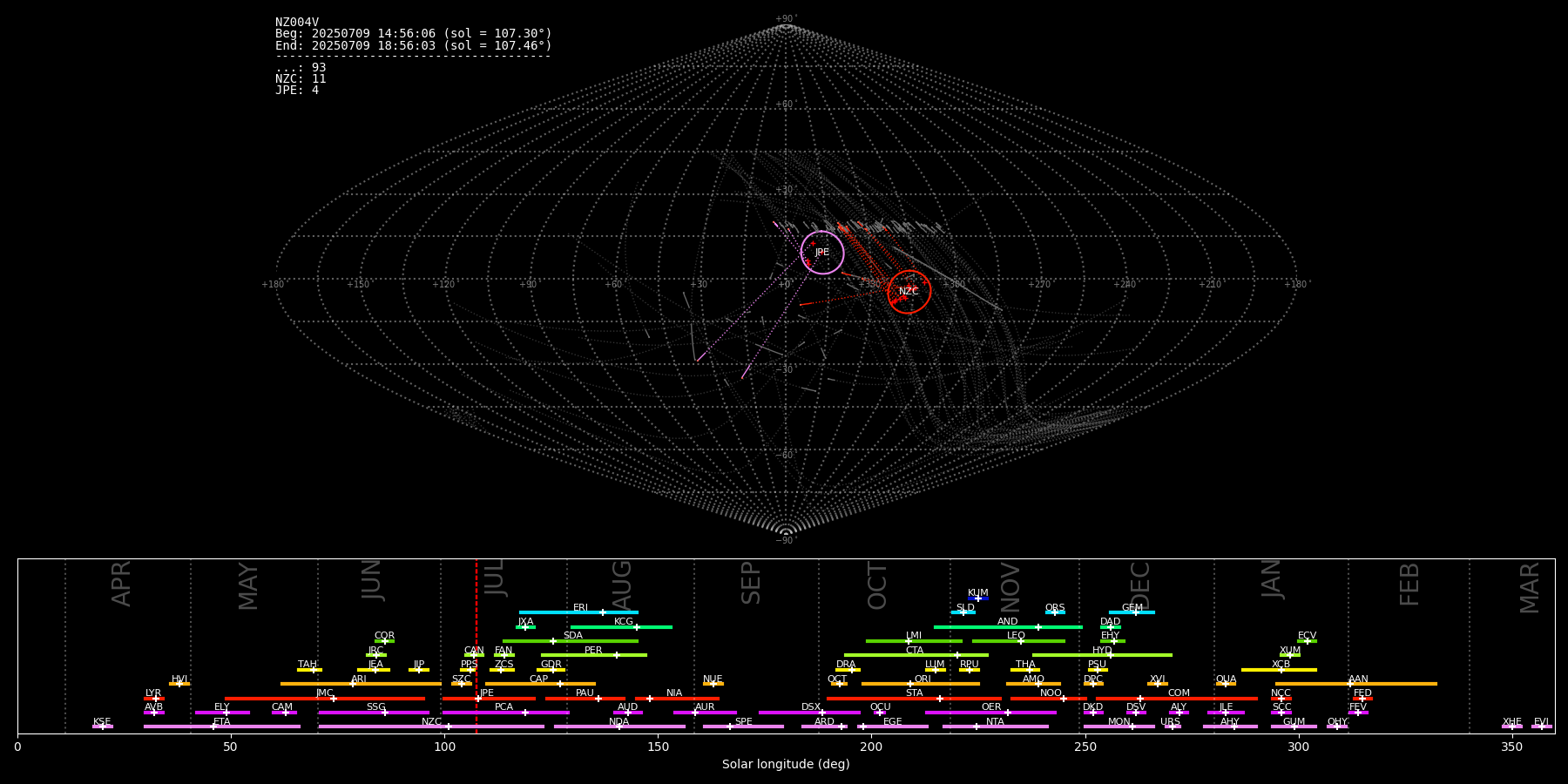Select the NDA shower label
Image resolution: width=1568 pixels, height=784 pixels.
click(x=618, y=722)
